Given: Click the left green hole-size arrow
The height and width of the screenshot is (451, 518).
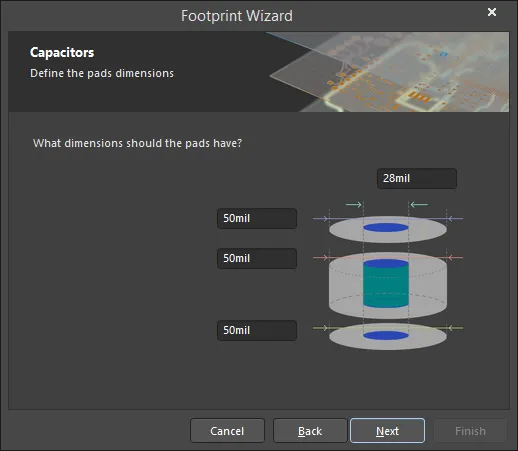Looking at the screenshot, I should click(354, 204).
